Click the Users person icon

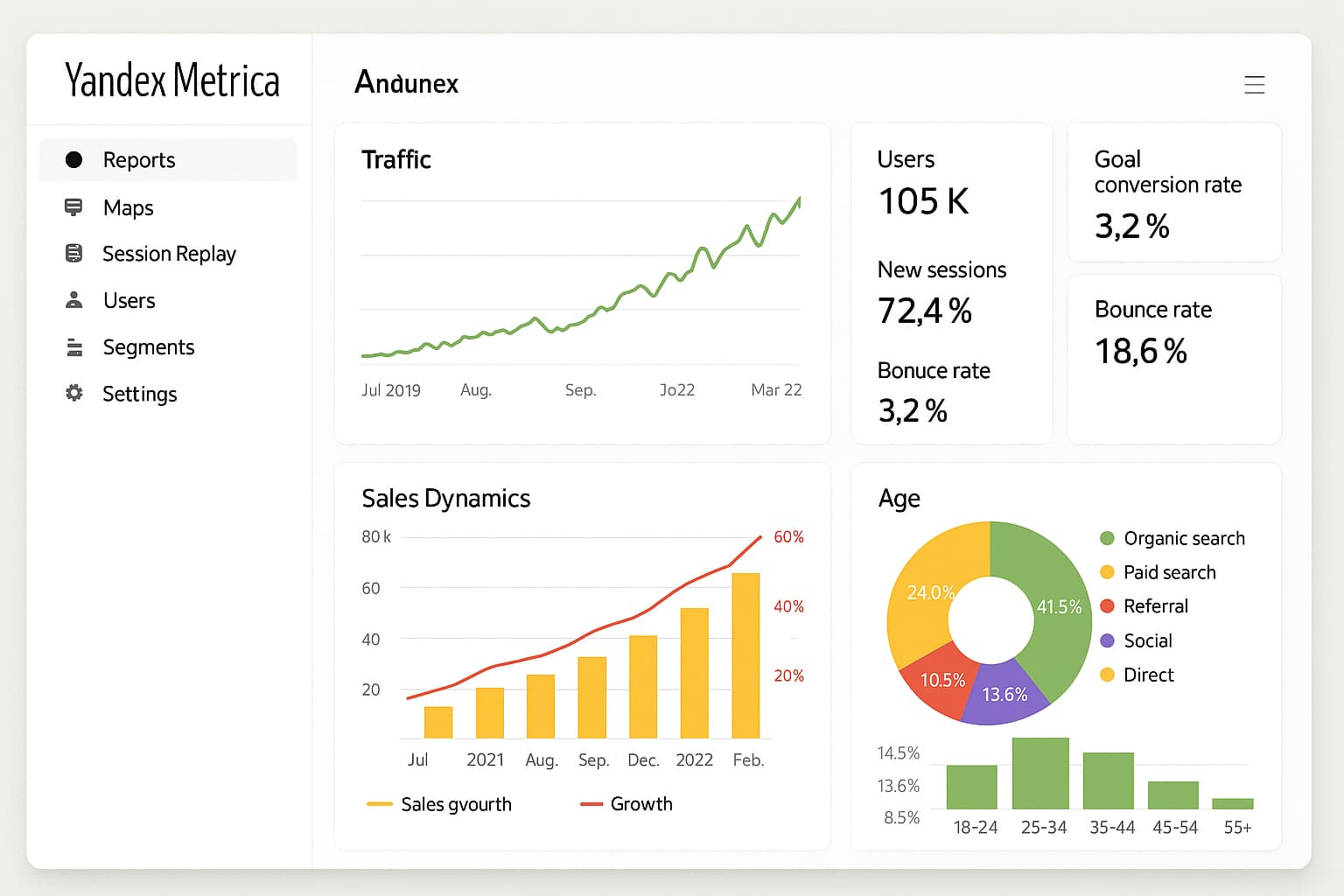tap(74, 300)
